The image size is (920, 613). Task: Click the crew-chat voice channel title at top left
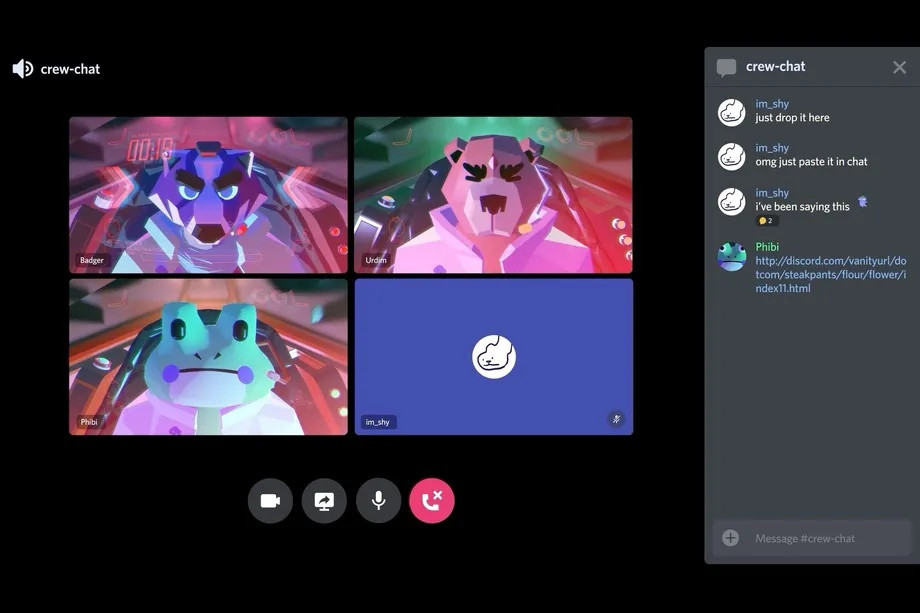click(70, 69)
